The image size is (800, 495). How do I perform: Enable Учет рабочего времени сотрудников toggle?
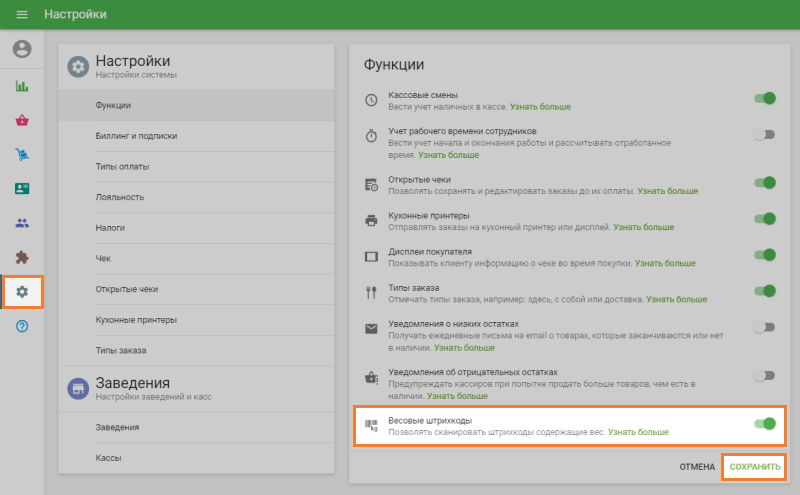(765, 135)
